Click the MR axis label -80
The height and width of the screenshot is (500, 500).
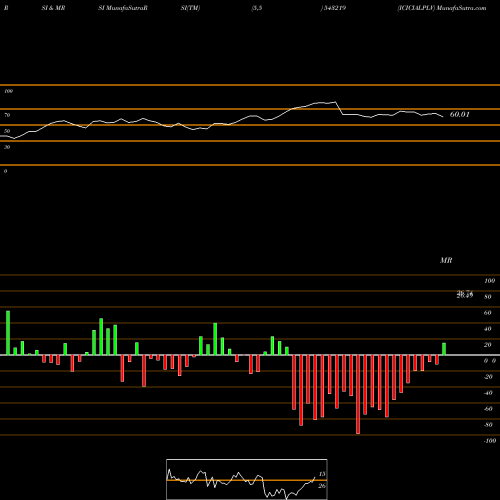[x=488, y=425]
